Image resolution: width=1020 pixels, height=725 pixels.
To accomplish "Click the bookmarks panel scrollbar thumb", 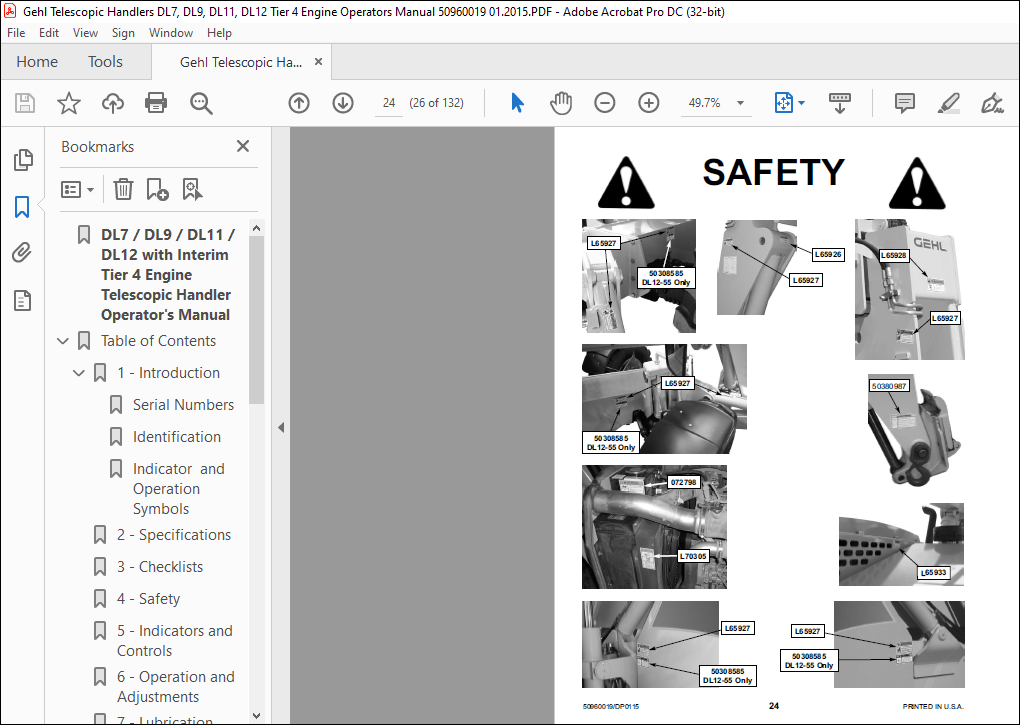I will pos(256,319).
